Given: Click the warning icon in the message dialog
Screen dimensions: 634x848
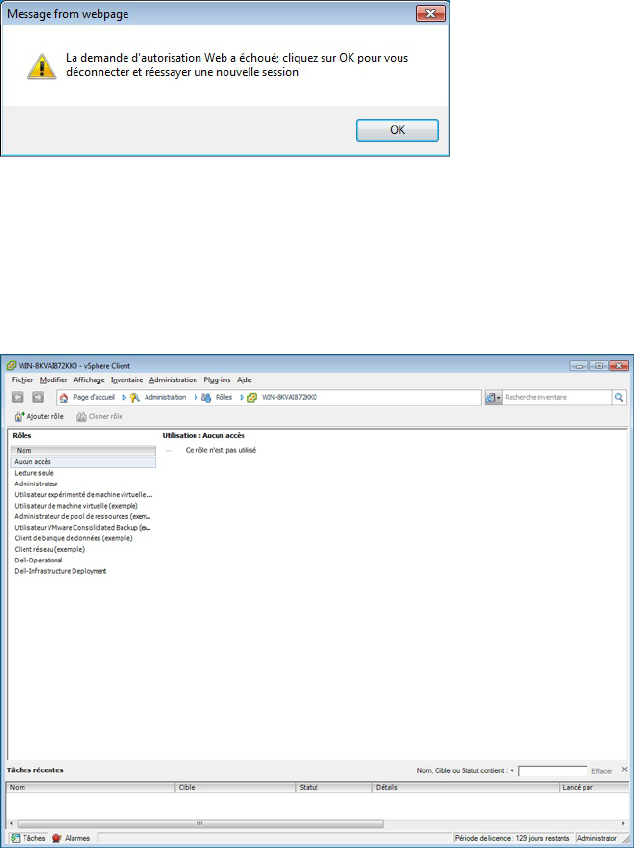Looking at the screenshot, I should pyautogui.click(x=42, y=66).
